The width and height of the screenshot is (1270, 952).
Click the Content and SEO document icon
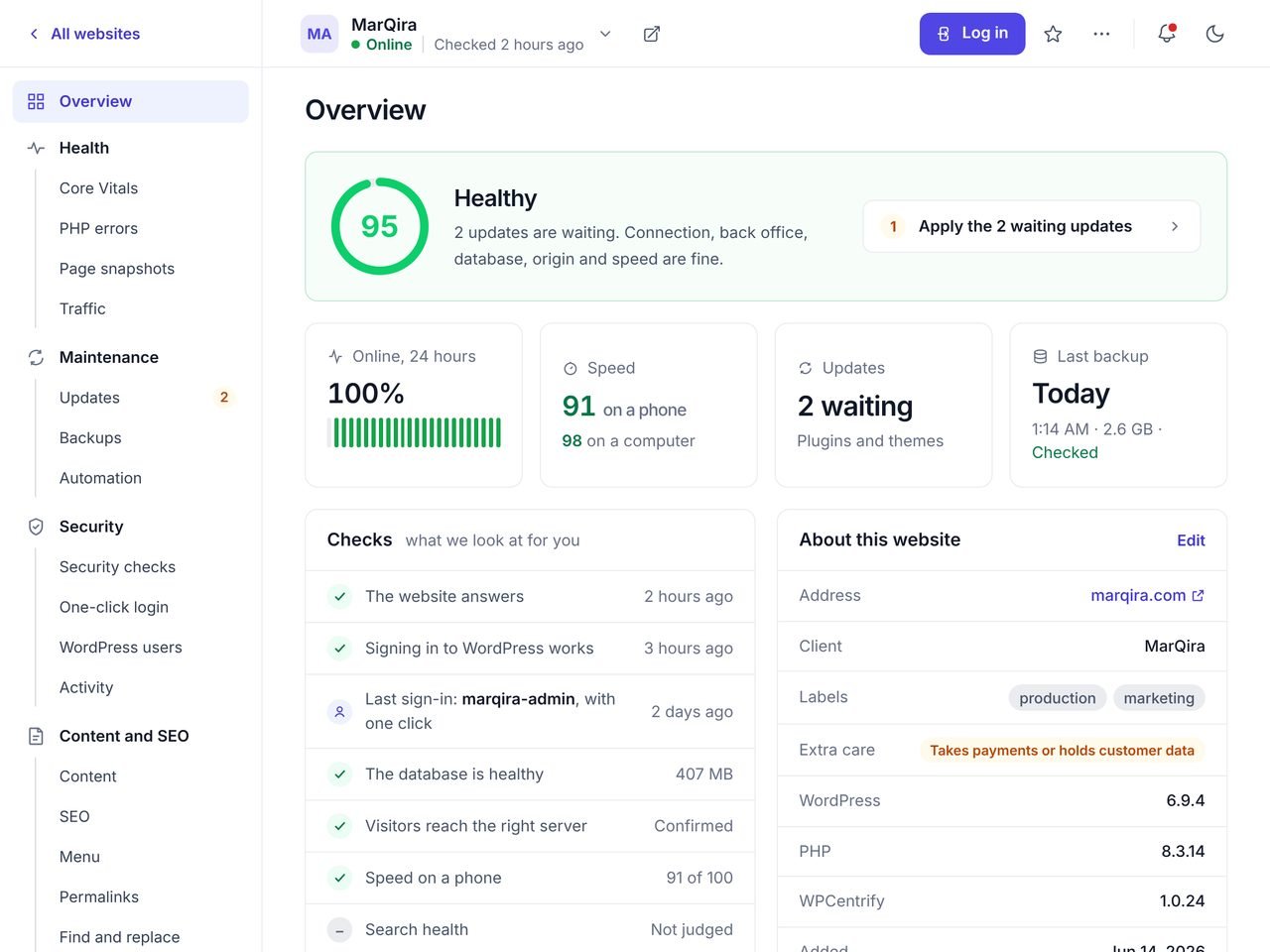click(x=36, y=736)
